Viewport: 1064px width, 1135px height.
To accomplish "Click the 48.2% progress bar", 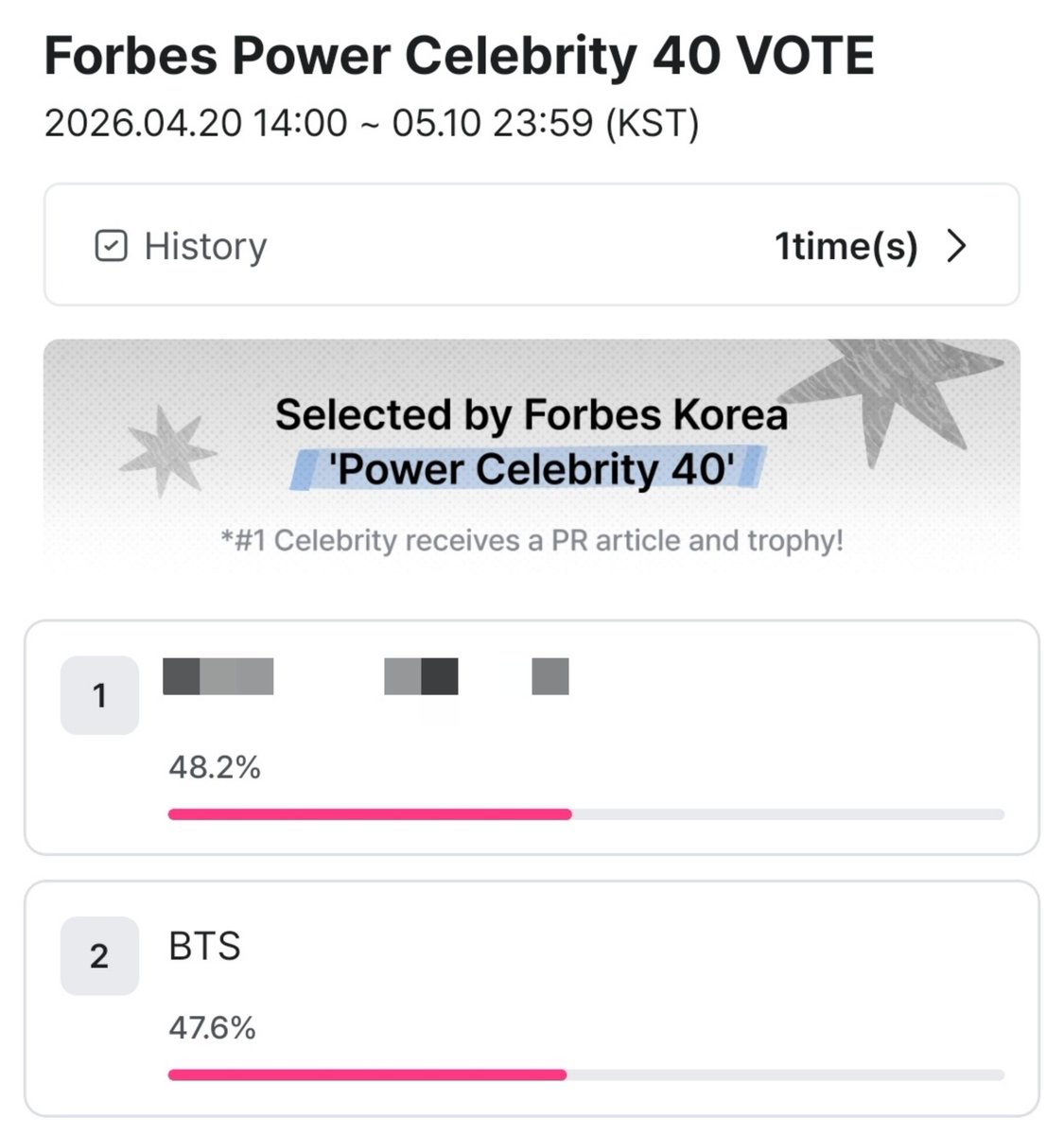I will tap(586, 814).
